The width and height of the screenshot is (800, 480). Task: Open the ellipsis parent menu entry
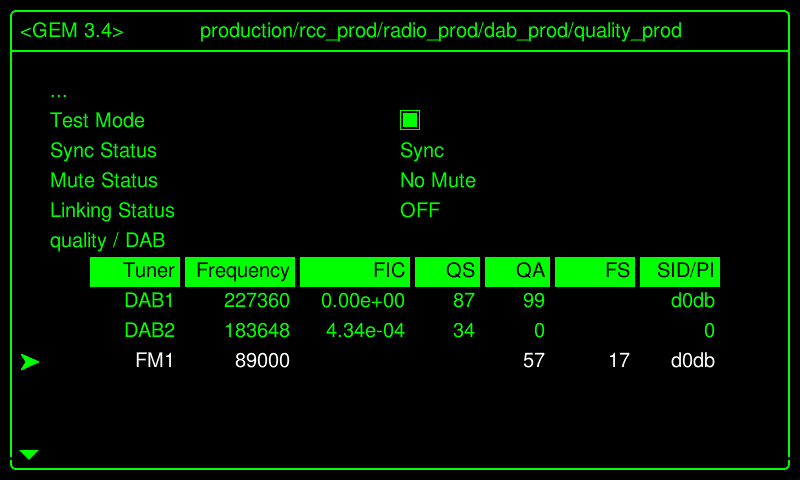pyautogui.click(x=58, y=92)
